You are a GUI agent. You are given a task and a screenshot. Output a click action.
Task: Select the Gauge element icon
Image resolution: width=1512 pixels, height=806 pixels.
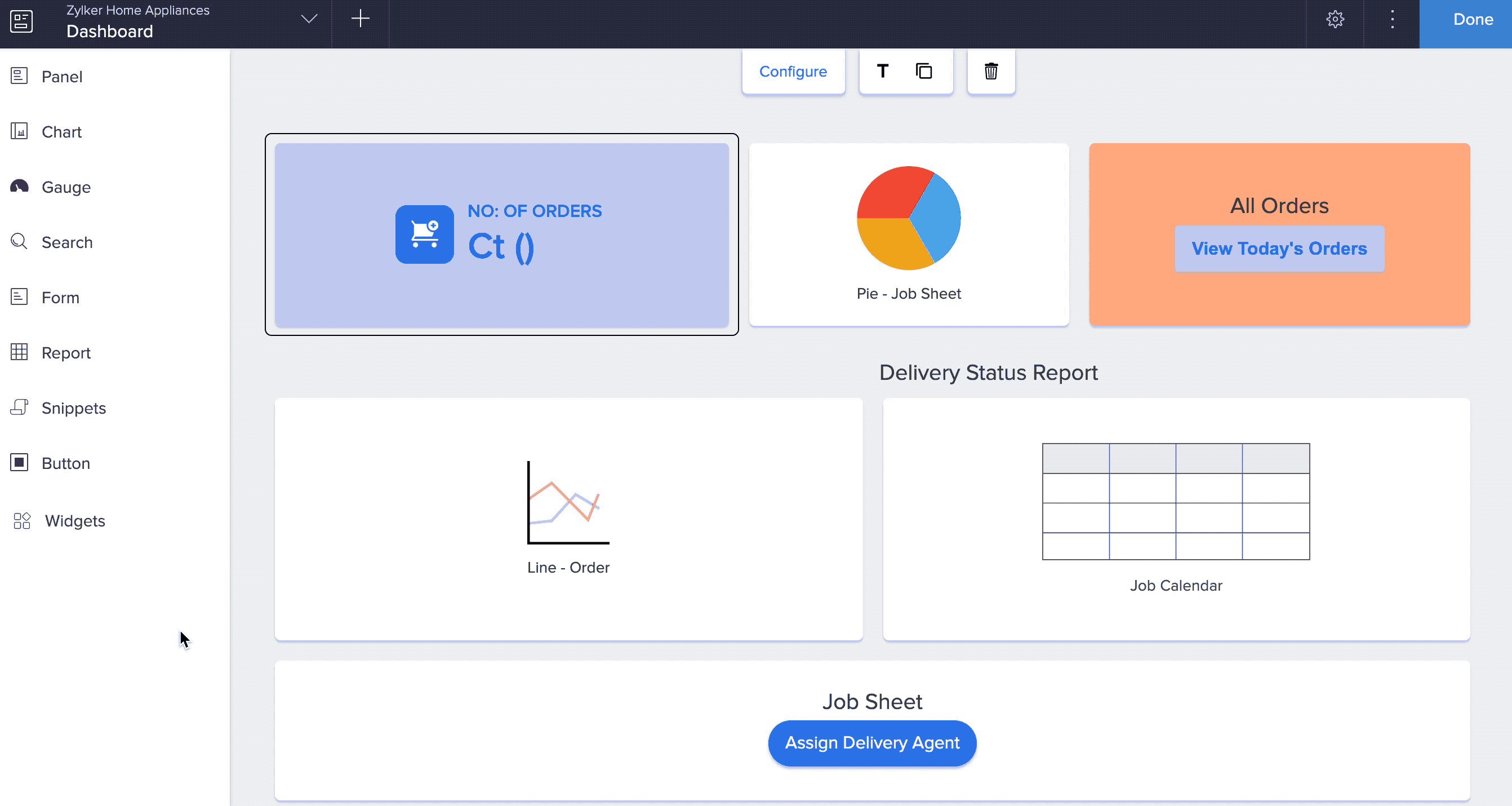click(x=19, y=187)
